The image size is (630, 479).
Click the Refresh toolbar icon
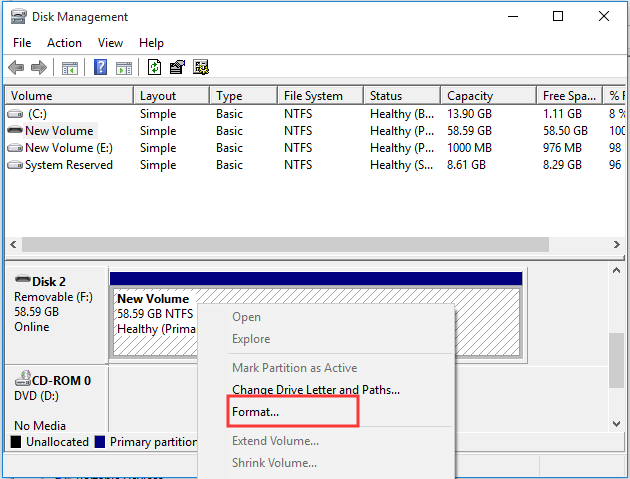click(154, 67)
